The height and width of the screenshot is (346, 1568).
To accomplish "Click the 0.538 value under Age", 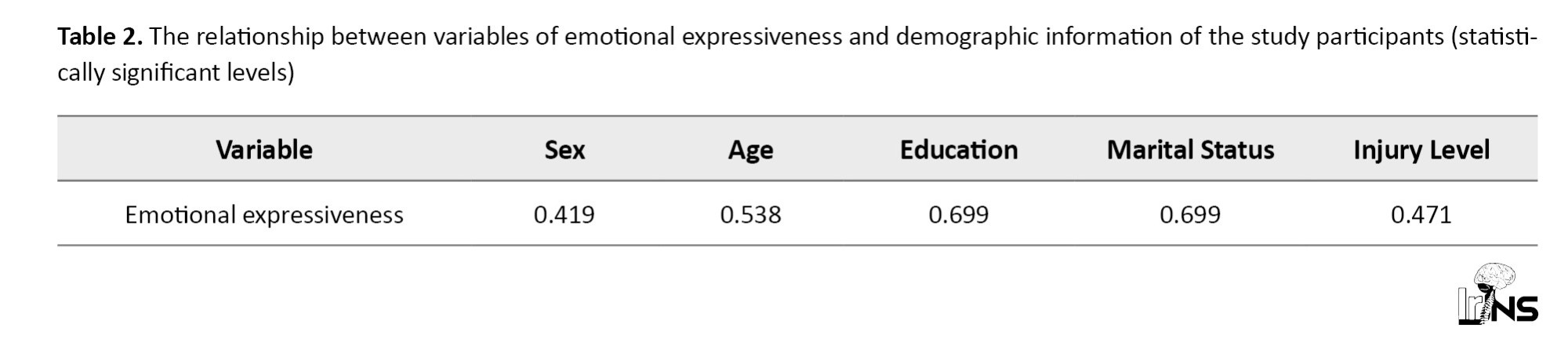I will [750, 215].
